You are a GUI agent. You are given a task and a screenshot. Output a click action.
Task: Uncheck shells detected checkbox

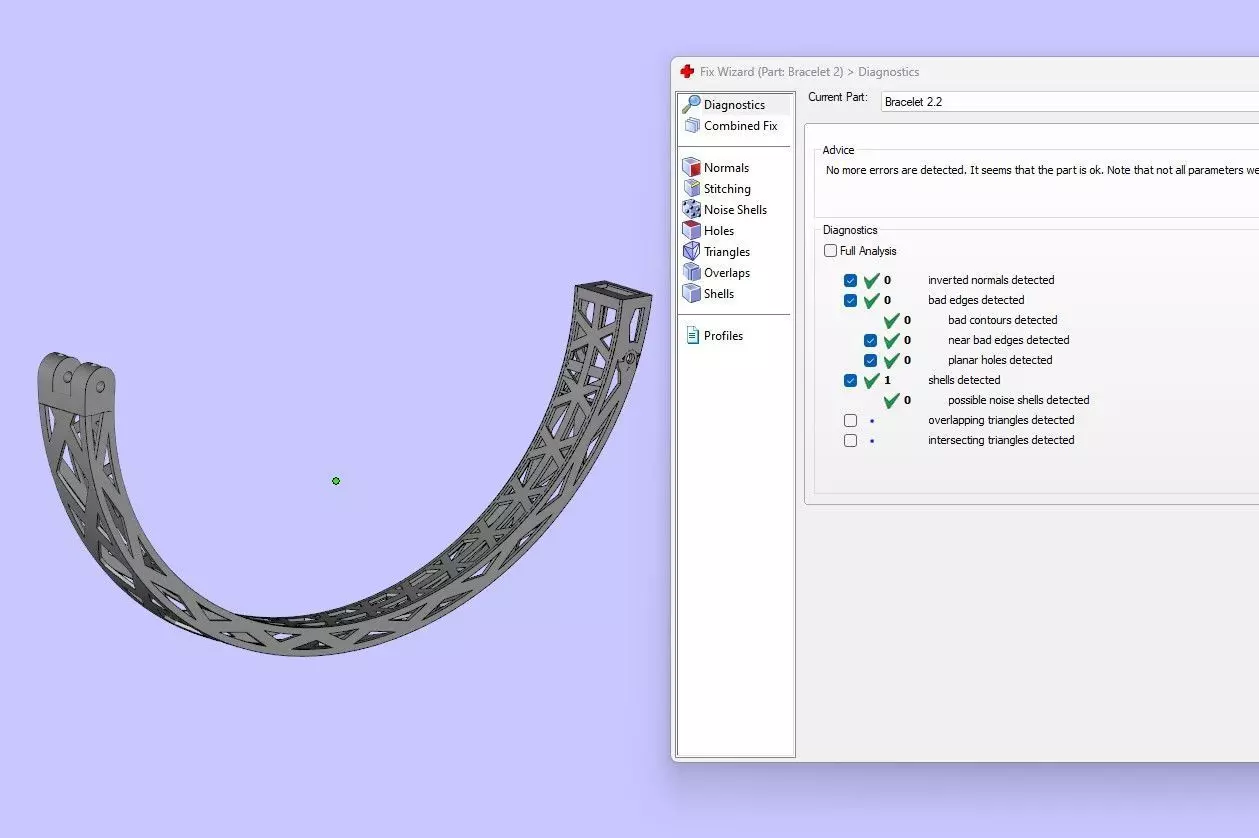coord(850,380)
